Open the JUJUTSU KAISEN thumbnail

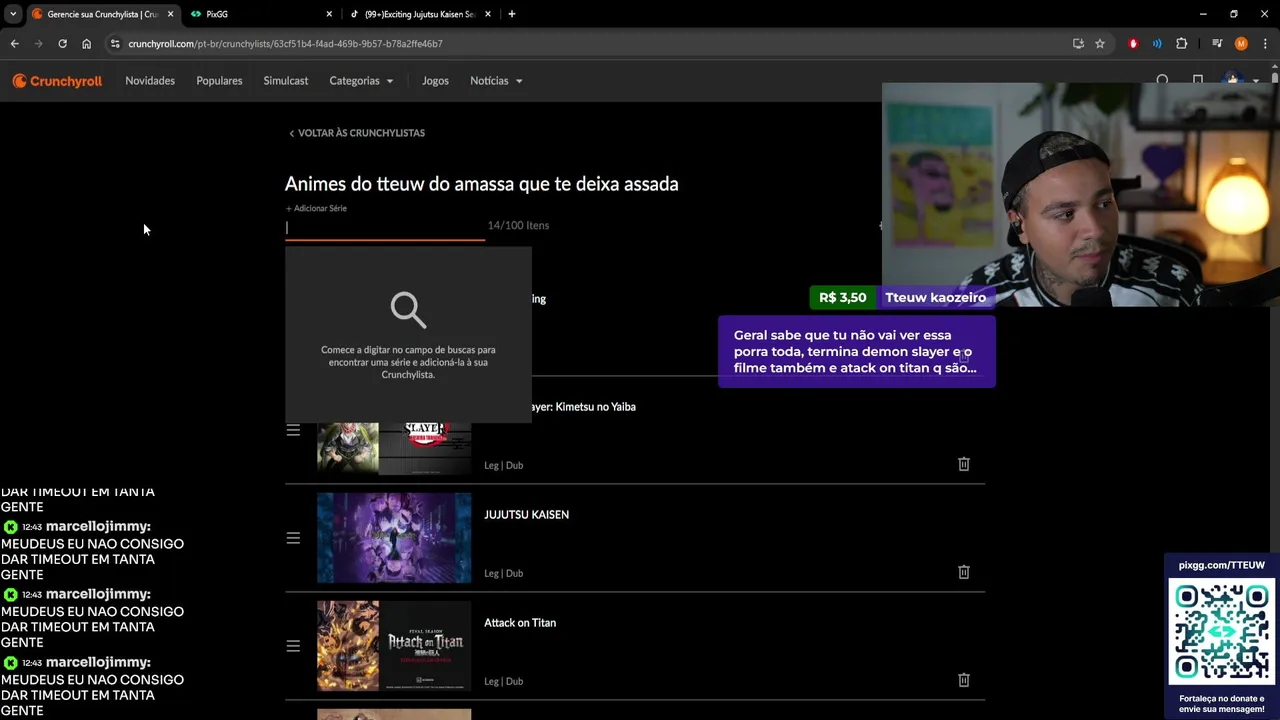[394, 538]
